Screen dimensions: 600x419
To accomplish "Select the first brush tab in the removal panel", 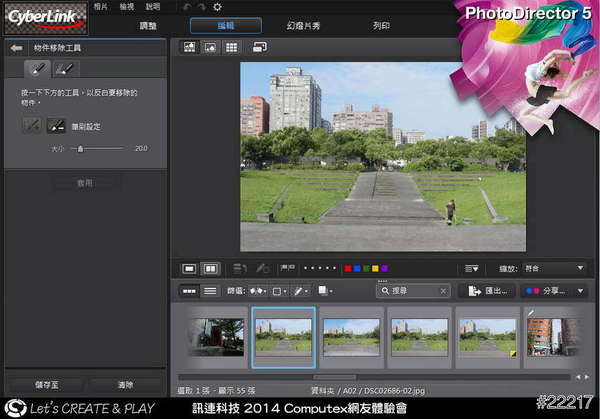I will click(x=36, y=68).
